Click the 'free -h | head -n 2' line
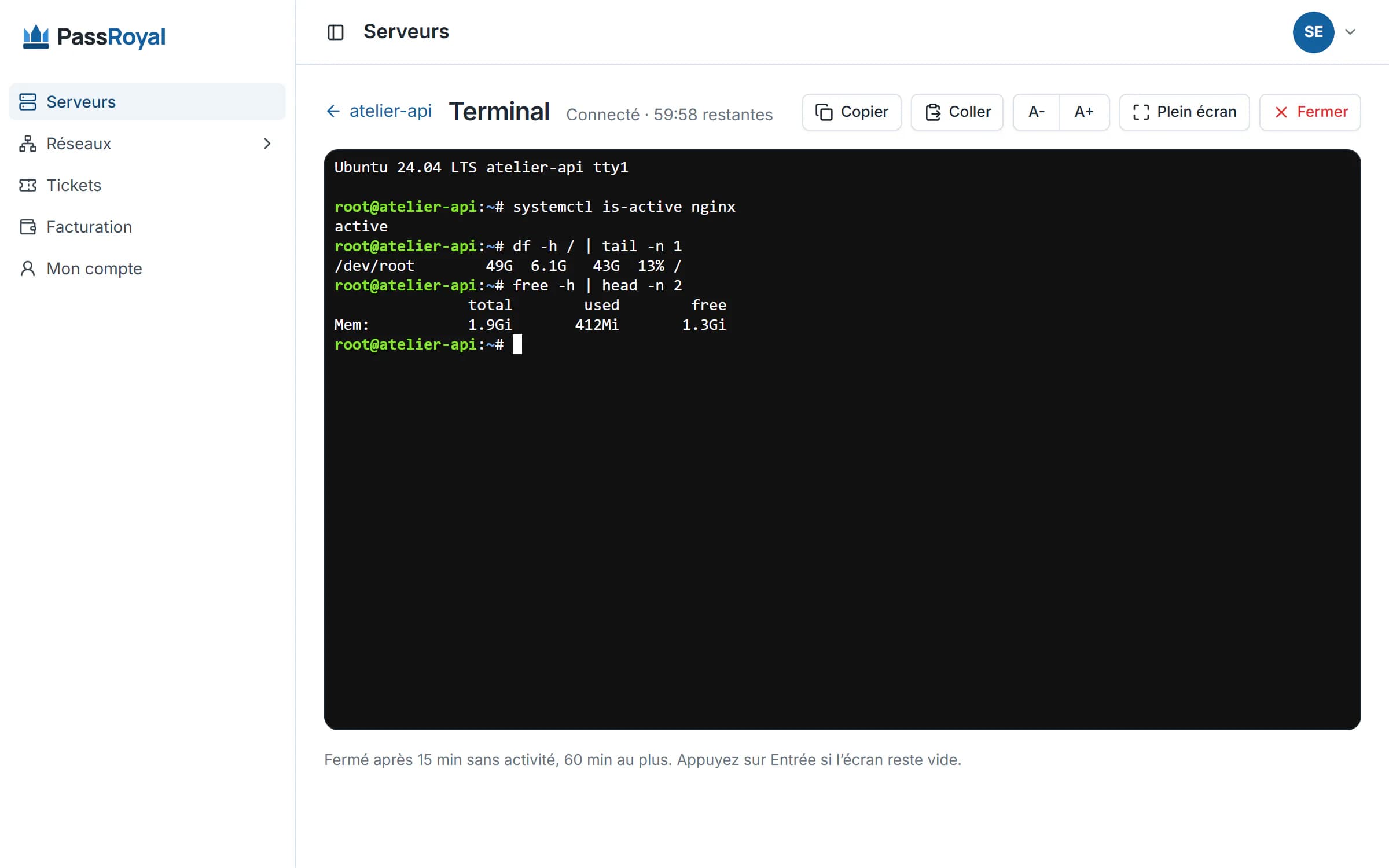This screenshot has height=868, width=1389. 508,285
